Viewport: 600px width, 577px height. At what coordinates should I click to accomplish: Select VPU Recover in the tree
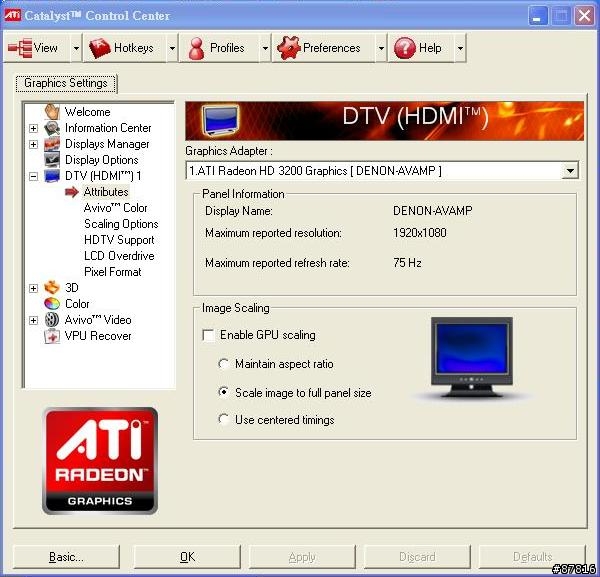point(98,336)
